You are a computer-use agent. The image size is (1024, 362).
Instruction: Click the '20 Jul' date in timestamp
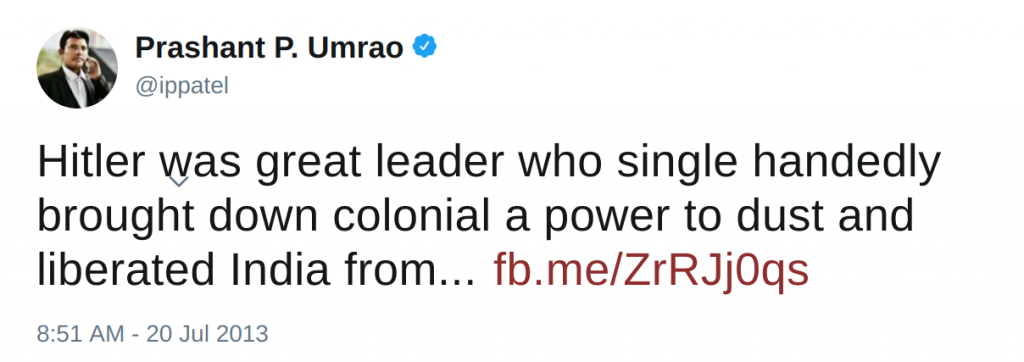[172, 334]
